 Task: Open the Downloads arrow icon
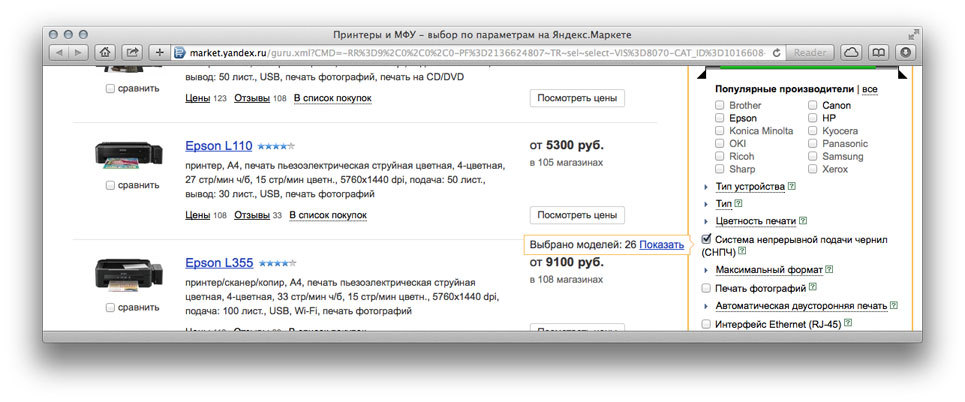pos(905,52)
